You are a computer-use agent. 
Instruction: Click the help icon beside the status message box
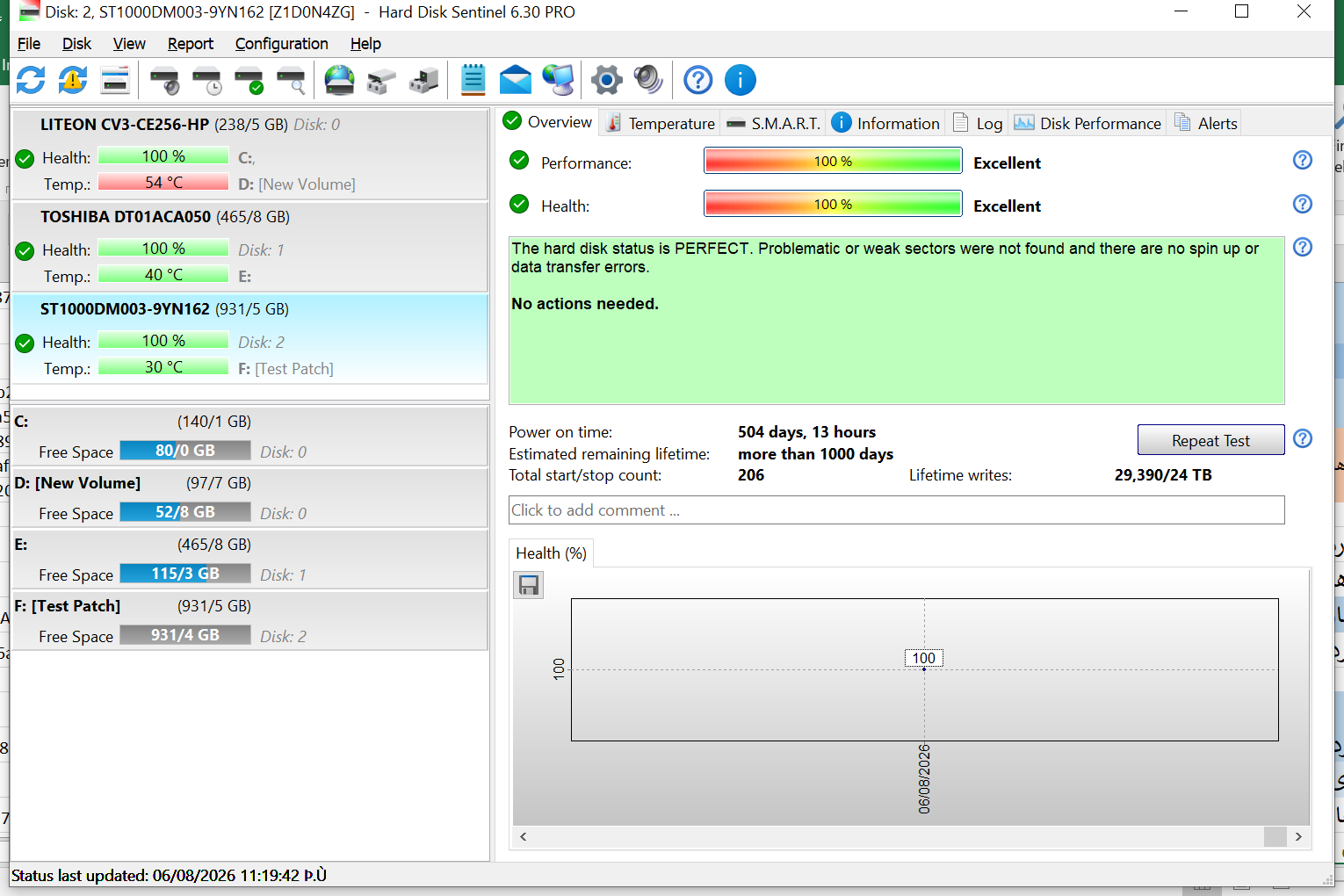pyautogui.click(x=1303, y=247)
